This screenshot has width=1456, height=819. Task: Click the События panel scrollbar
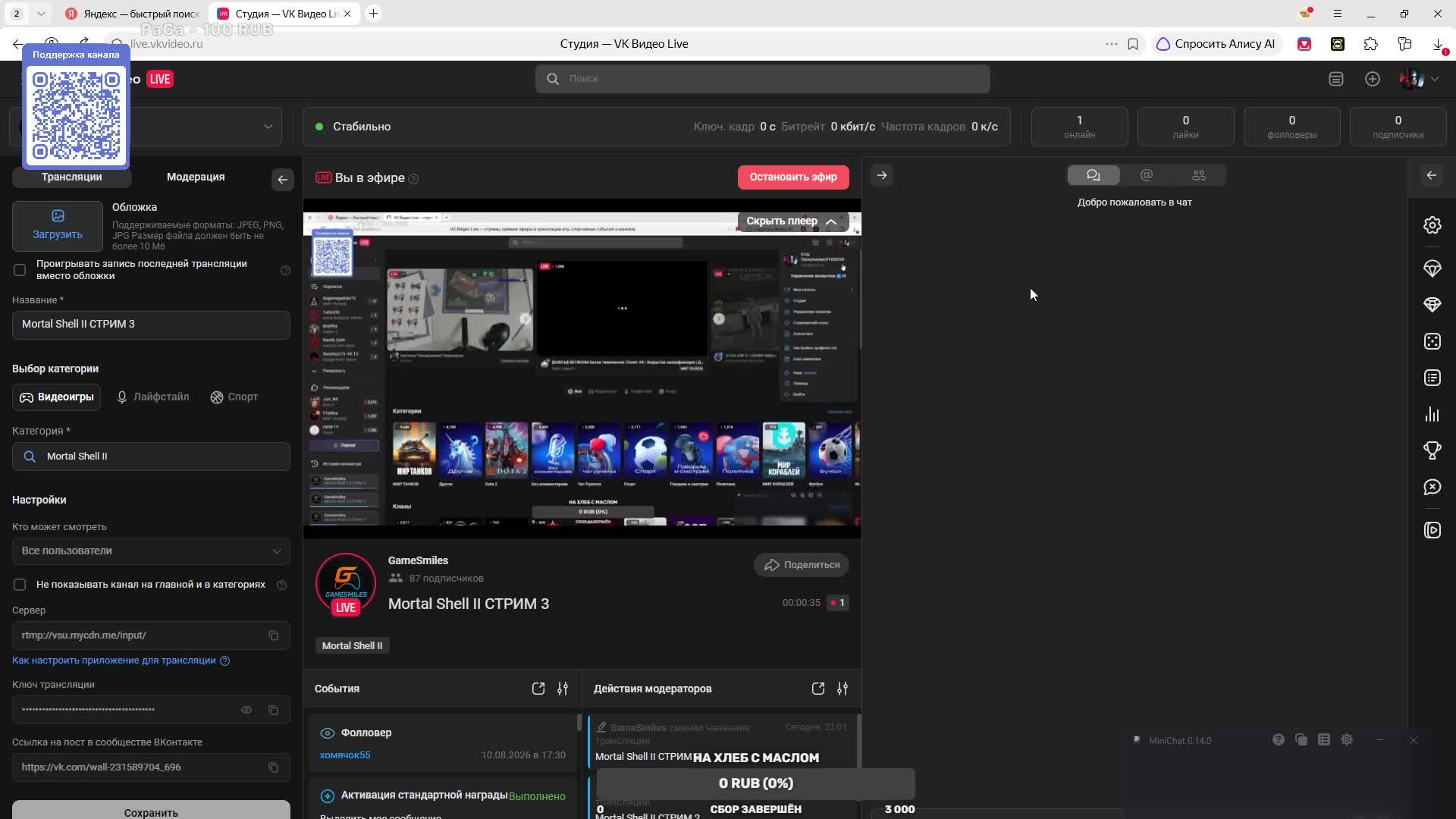point(579,723)
